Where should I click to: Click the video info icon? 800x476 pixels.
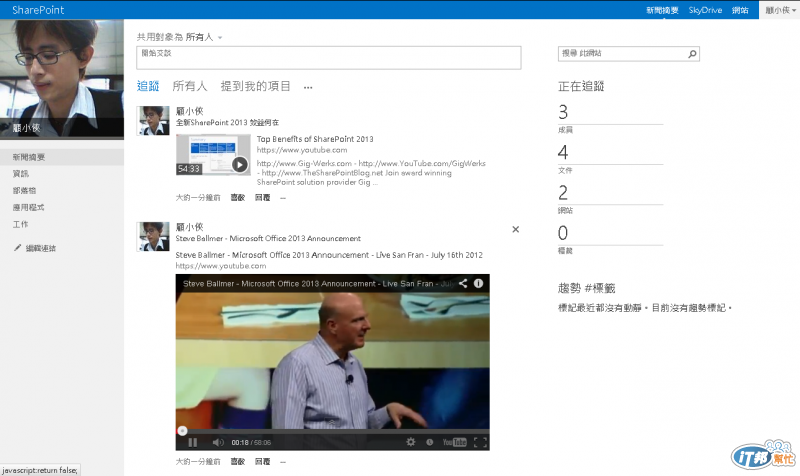click(478, 283)
